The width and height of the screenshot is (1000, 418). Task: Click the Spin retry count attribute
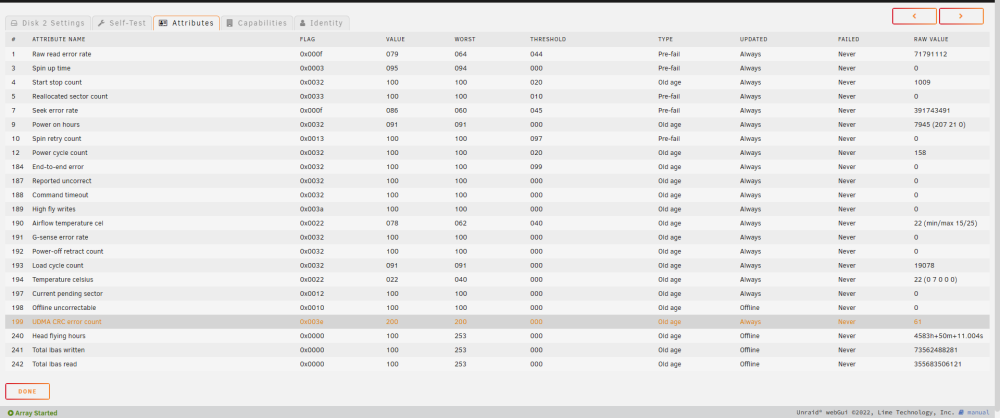pyautogui.click(x=57, y=138)
